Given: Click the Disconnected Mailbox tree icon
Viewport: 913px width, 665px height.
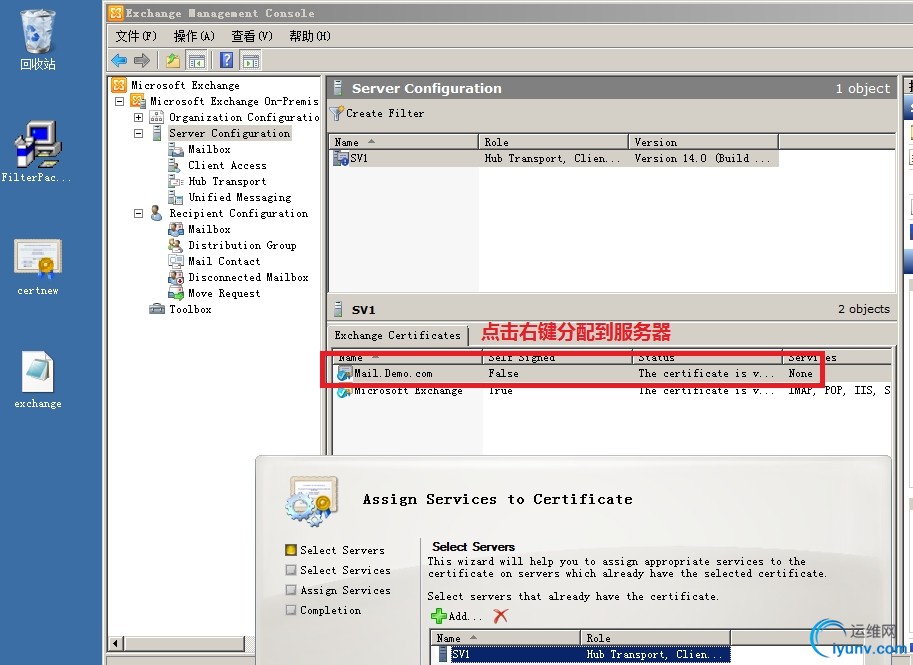Looking at the screenshot, I should 176,277.
